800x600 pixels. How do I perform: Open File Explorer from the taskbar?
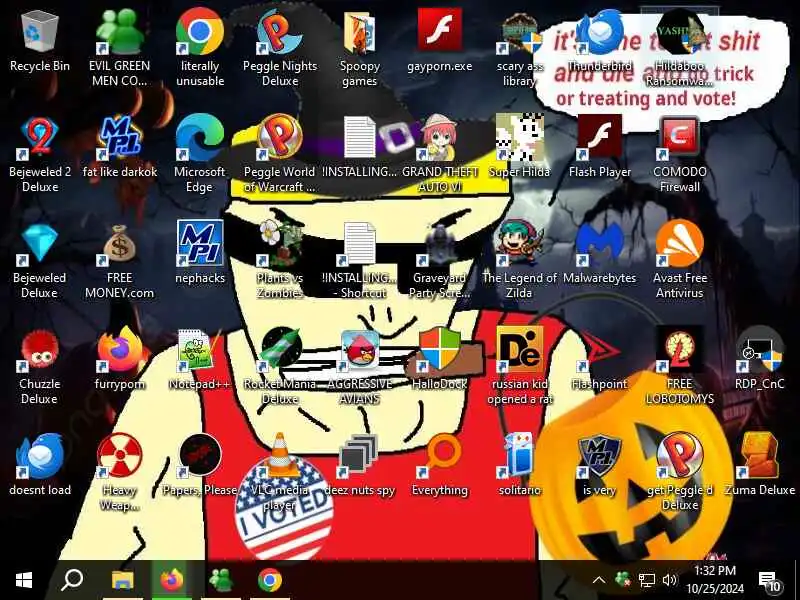pyautogui.click(x=123, y=580)
